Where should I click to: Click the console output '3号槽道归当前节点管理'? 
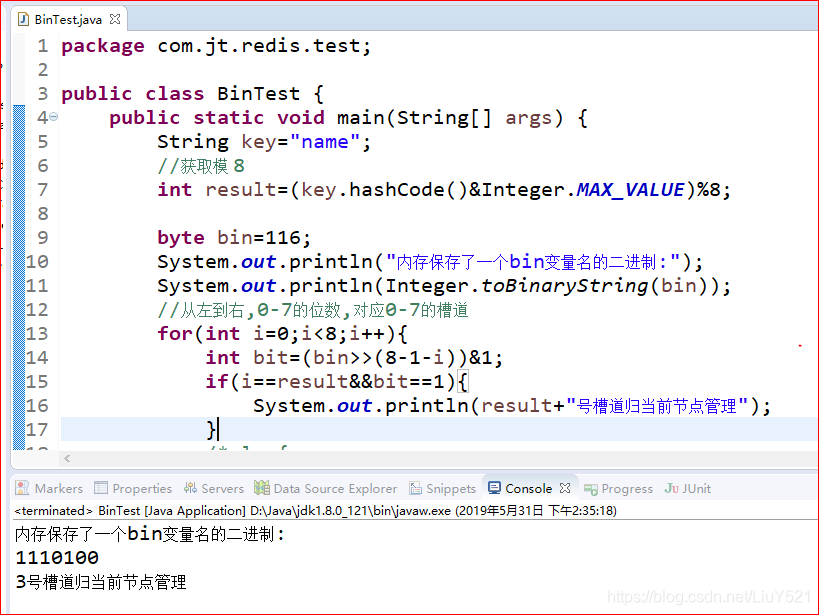(101, 582)
